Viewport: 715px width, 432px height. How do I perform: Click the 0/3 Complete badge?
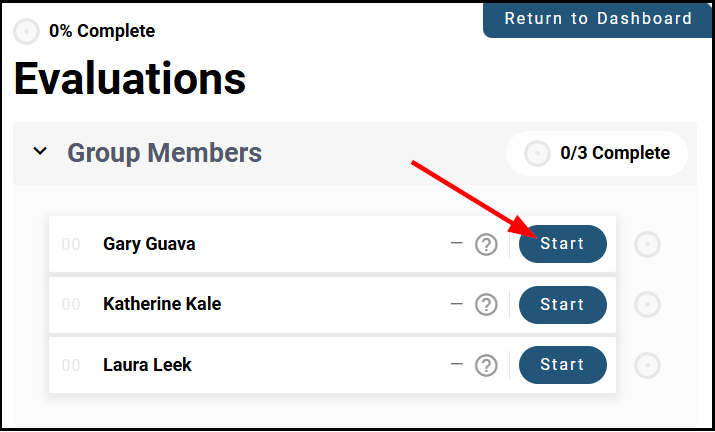pos(614,153)
